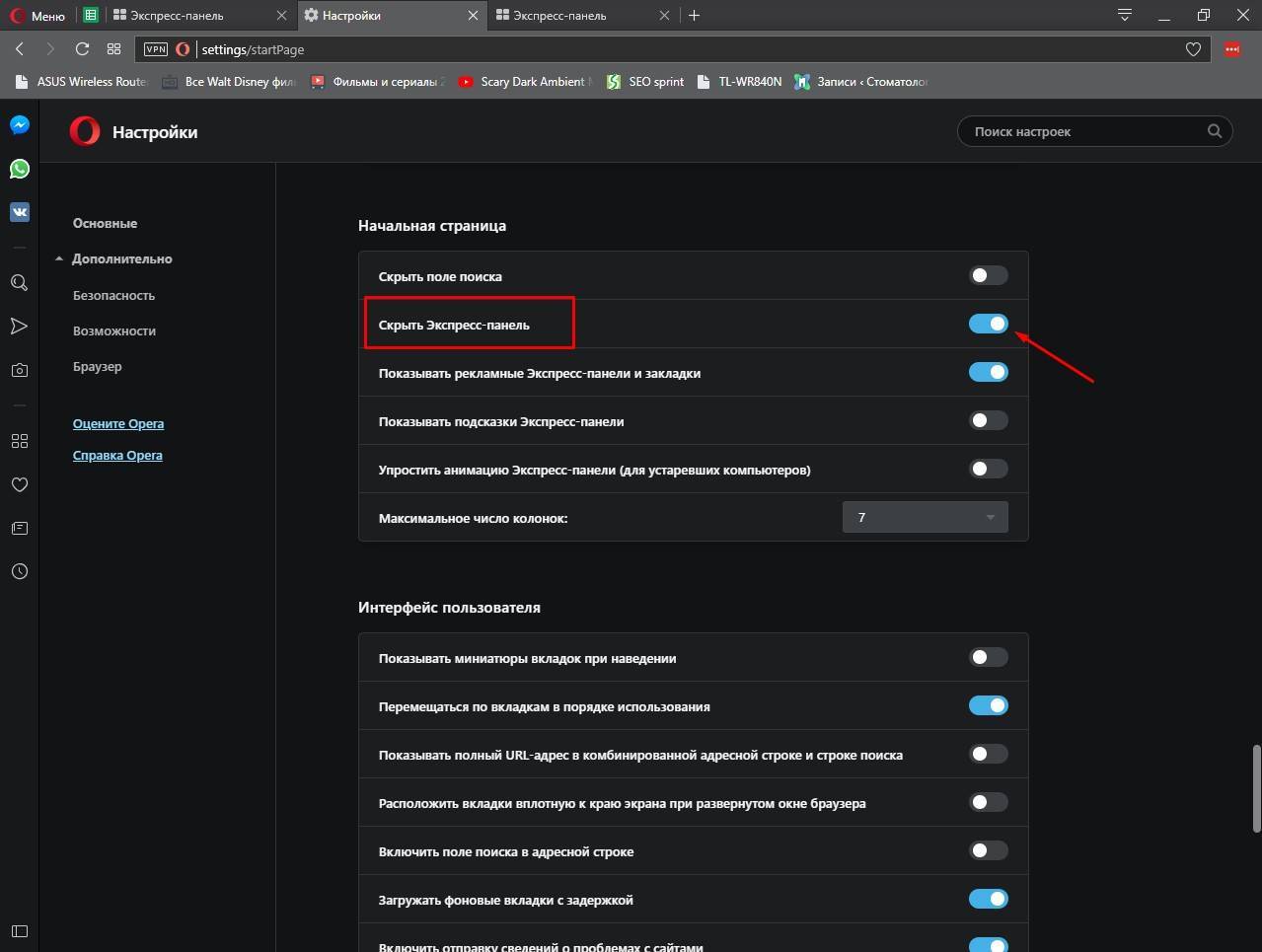Open VK messenger sidebar icon
1262x952 pixels.
(20, 212)
